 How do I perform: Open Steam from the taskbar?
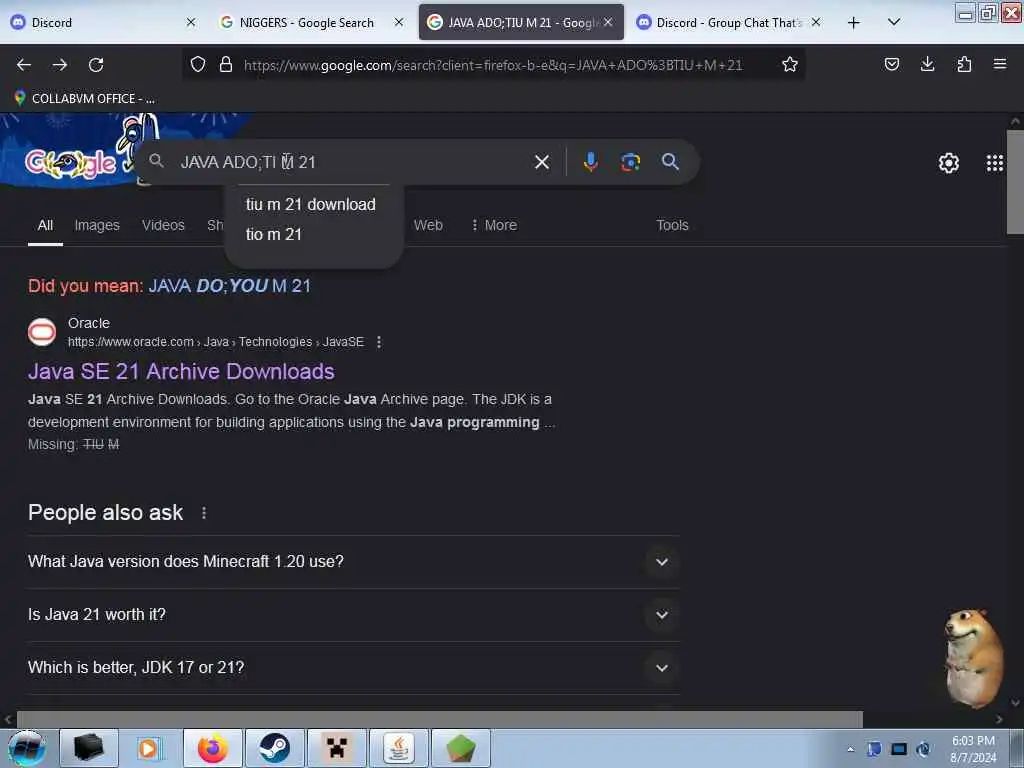[274, 748]
